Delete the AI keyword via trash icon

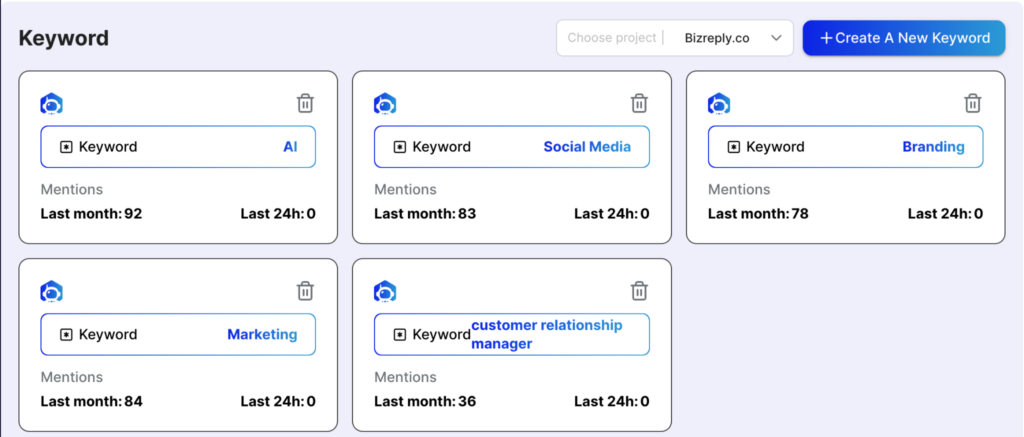coord(305,103)
